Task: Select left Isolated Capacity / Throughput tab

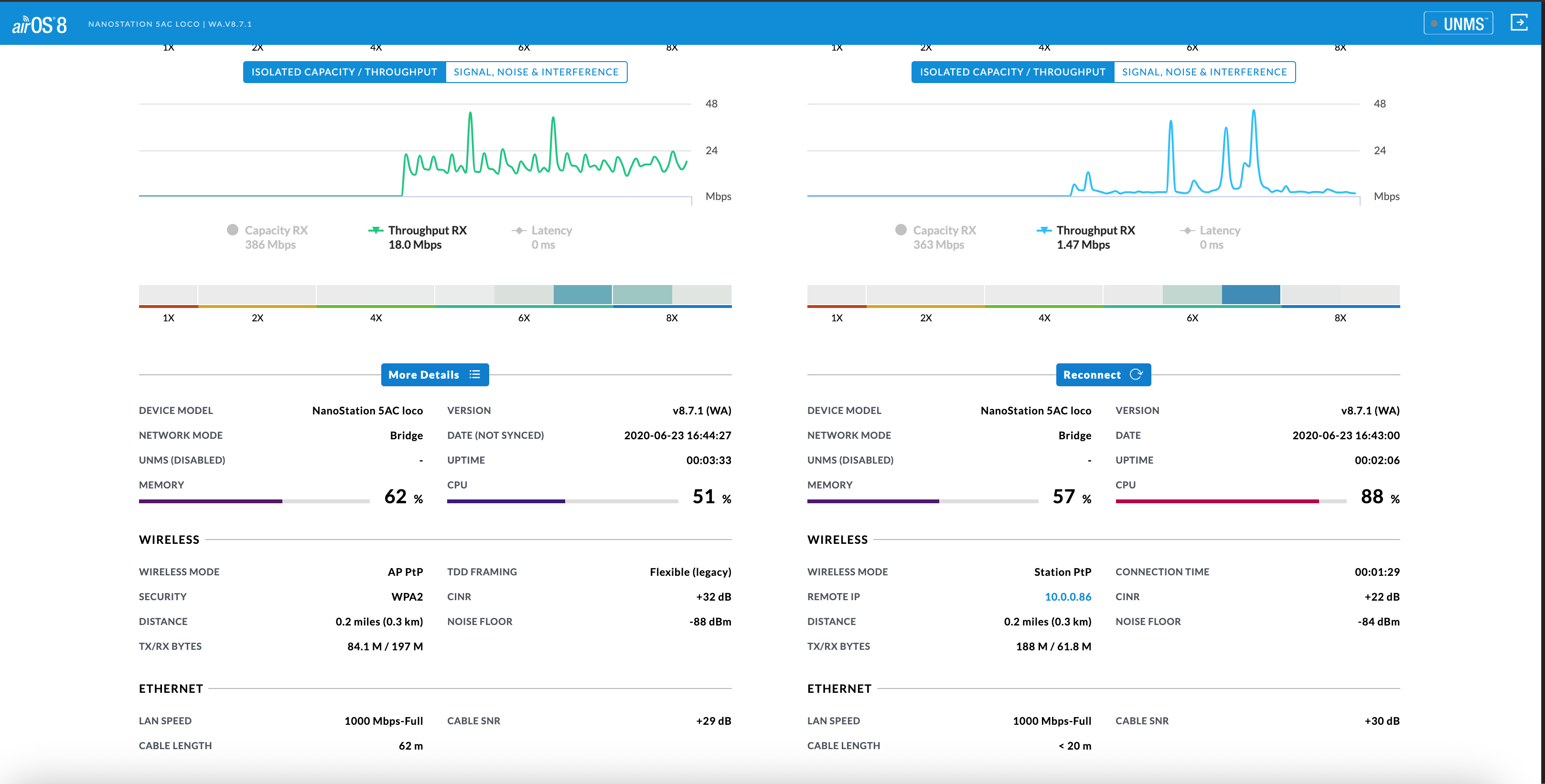Action: pos(344,72)
